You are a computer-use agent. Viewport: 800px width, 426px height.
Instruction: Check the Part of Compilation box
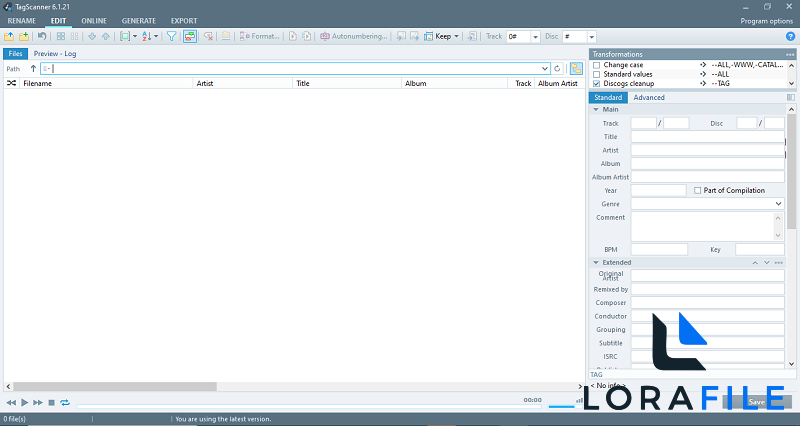click(697, 190)
